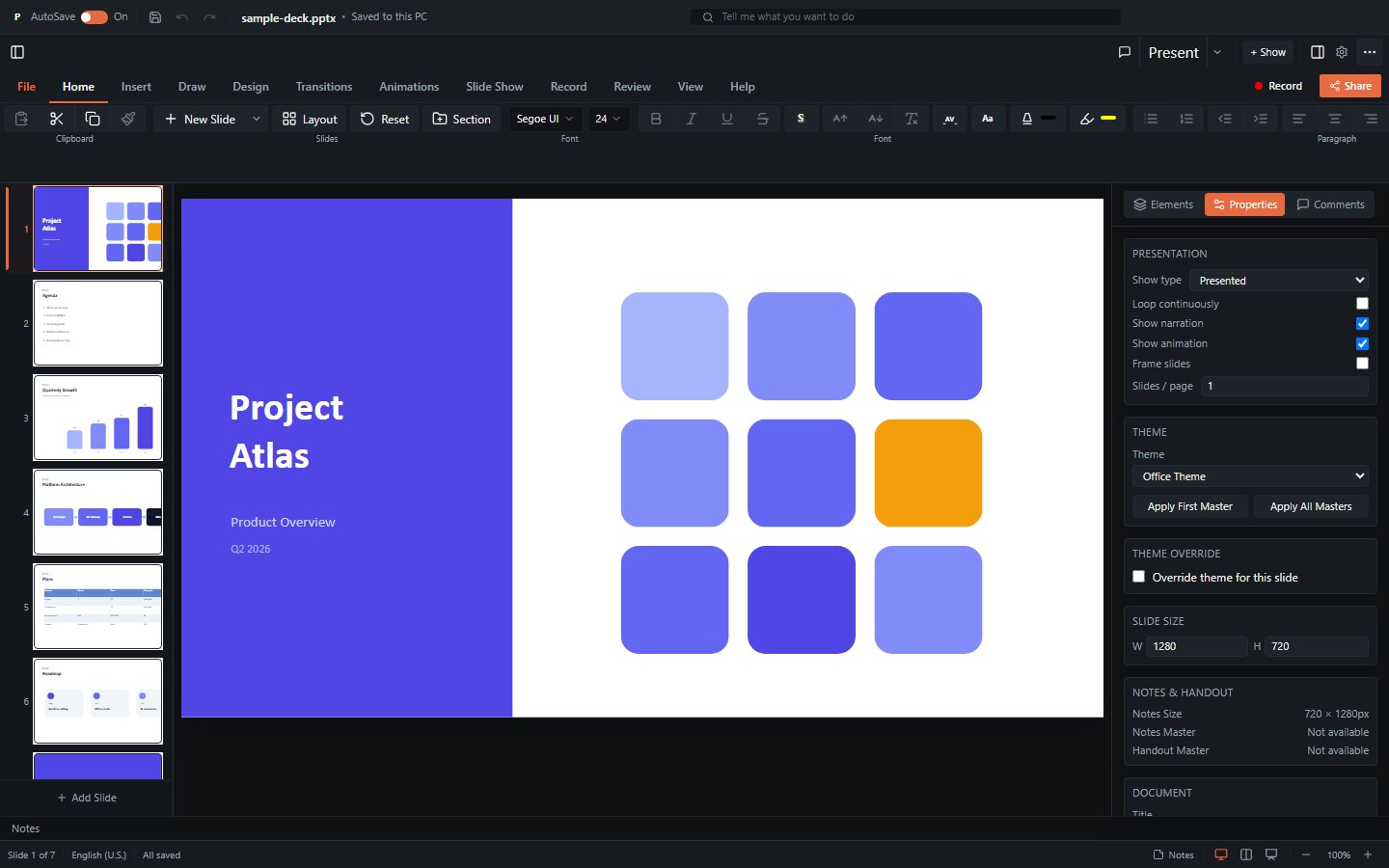The width and height of the screenshot is (1389, 868).
Task: Open the Transitions tab
Action: (x=324, y=87)
